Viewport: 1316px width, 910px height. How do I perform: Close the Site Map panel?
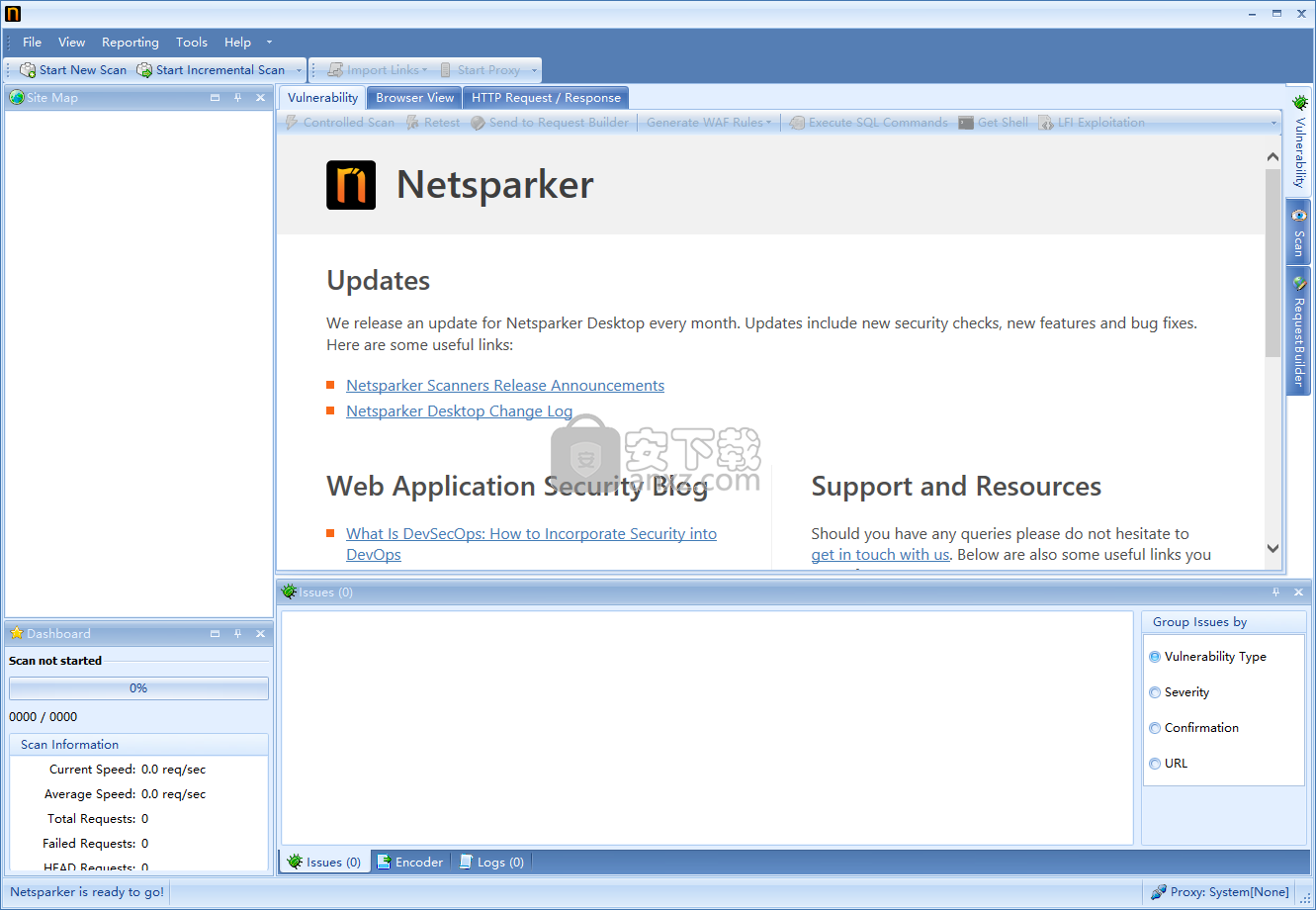(260, 98)
